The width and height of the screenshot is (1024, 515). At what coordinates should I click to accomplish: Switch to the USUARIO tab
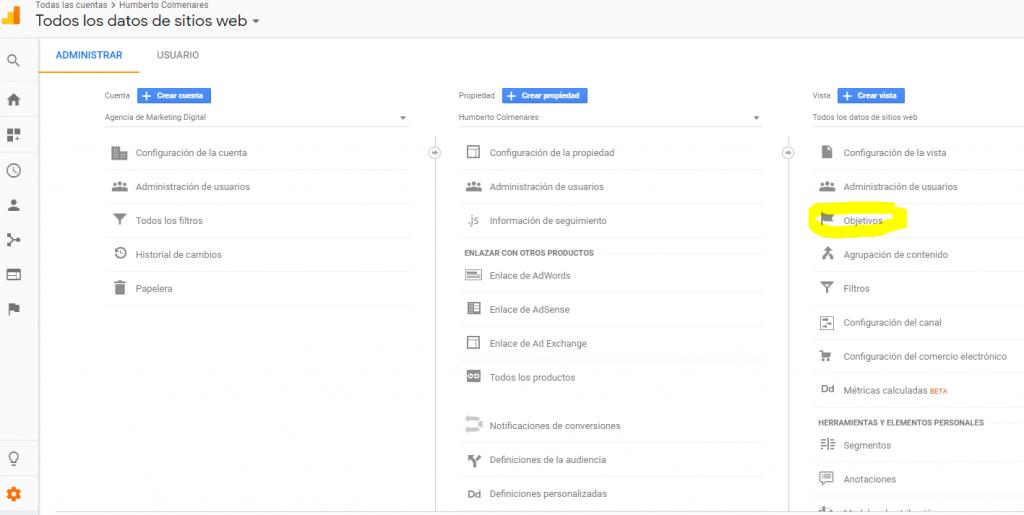pyautogui.click(x=178, y=55)
